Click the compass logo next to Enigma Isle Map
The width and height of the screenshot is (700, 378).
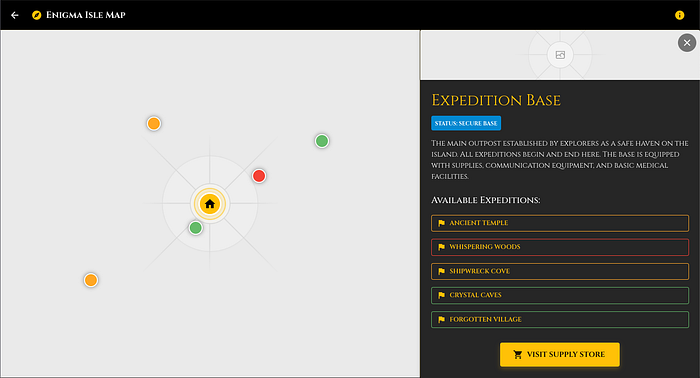click(37, 15)
